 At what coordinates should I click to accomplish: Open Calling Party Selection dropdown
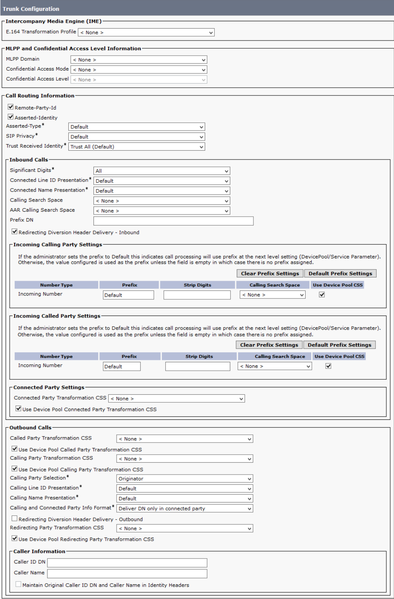185,479
